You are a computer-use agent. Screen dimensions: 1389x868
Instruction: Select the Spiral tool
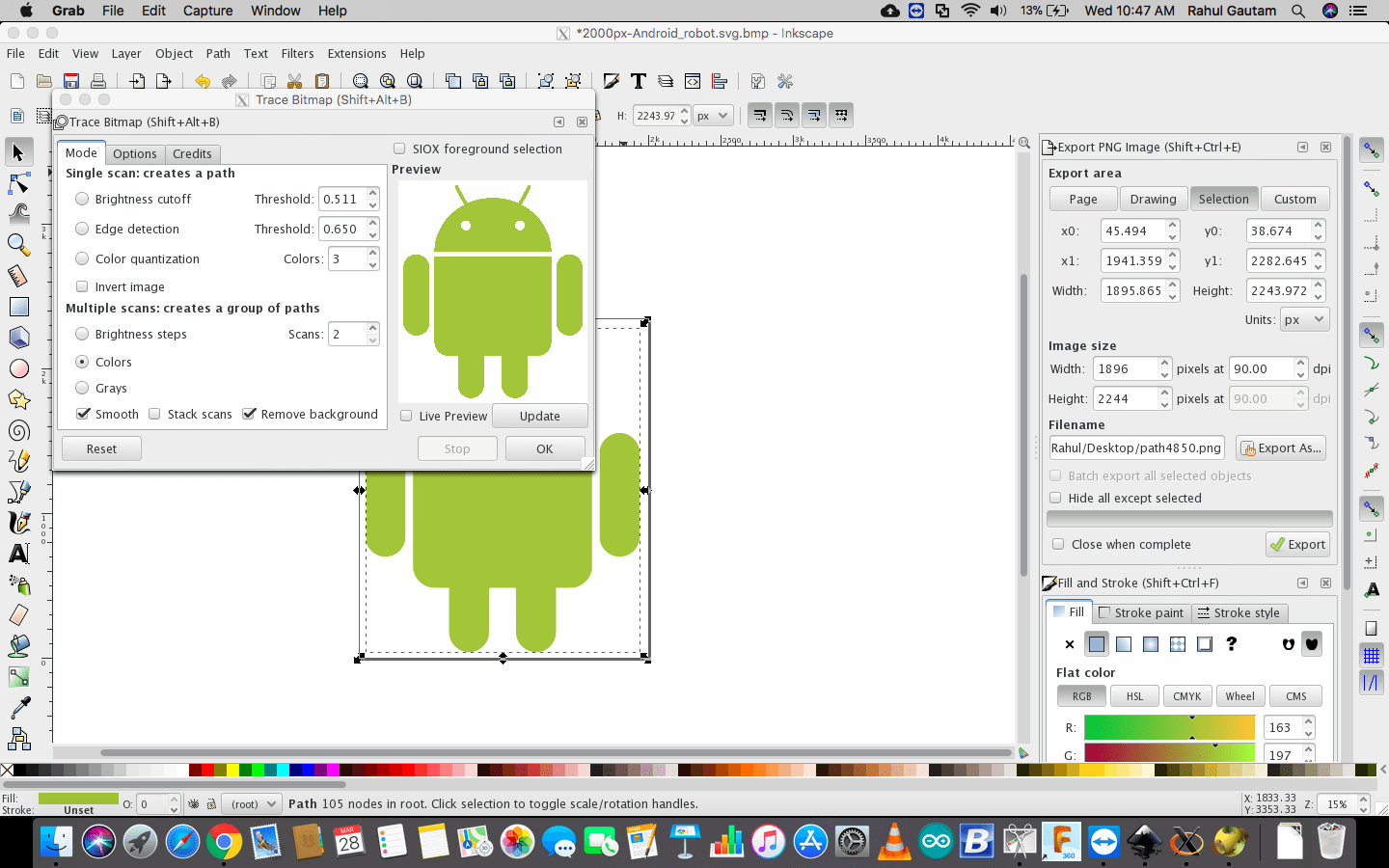click(18, 430)
